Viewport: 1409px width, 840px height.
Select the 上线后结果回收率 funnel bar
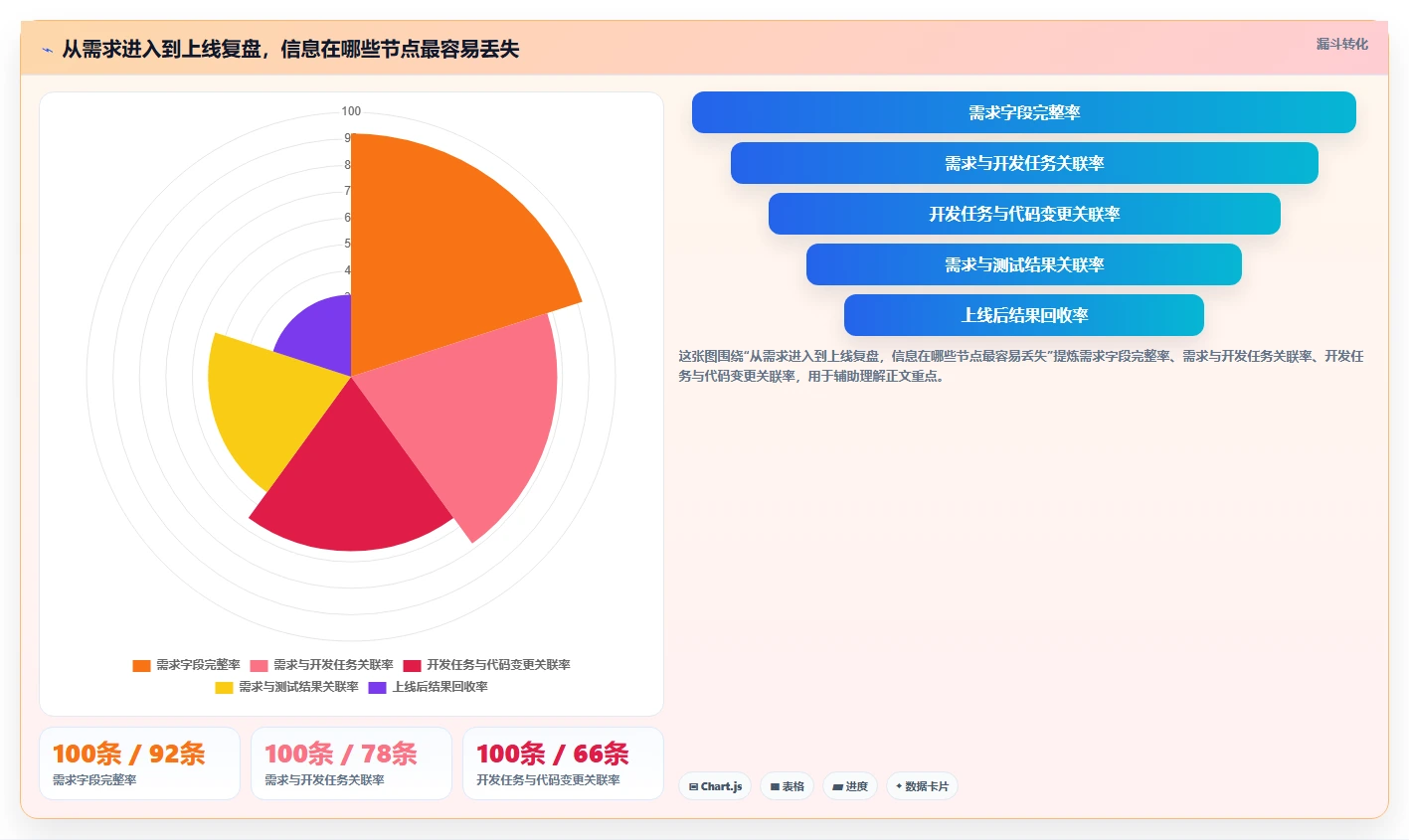(1023, 315)
